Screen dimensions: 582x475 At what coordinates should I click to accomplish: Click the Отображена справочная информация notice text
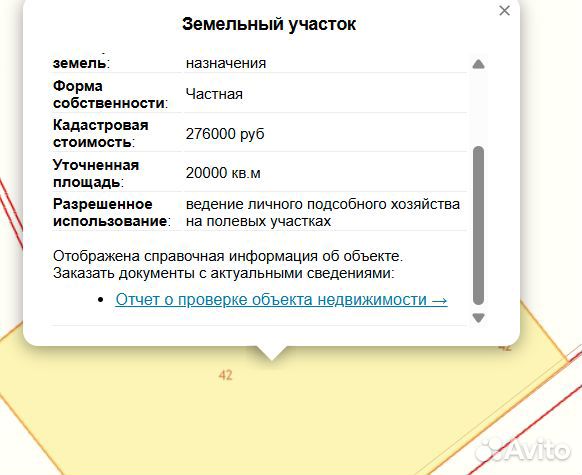[228, 256]
